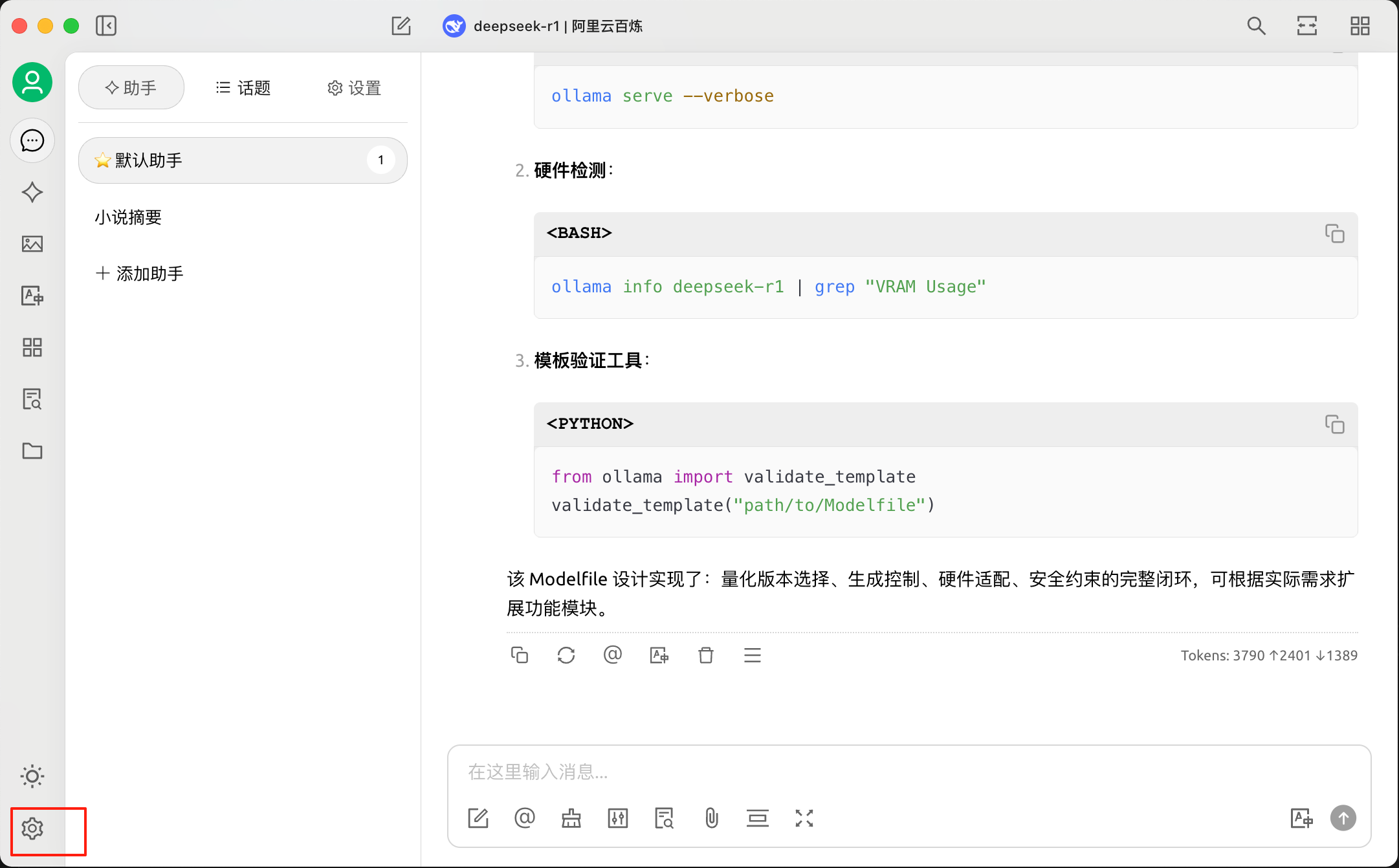Toggle narrow mode icon in the title bar

[1307, 26]
